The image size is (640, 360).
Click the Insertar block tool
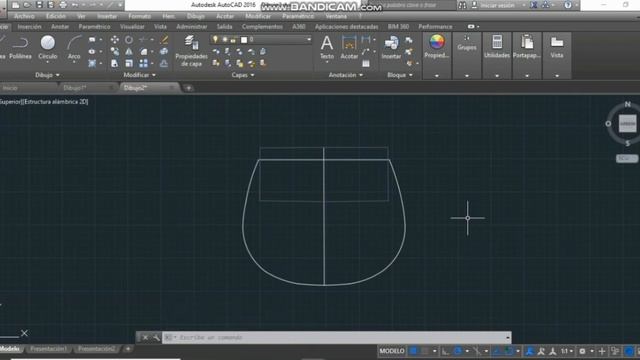(x=391, y=47)
